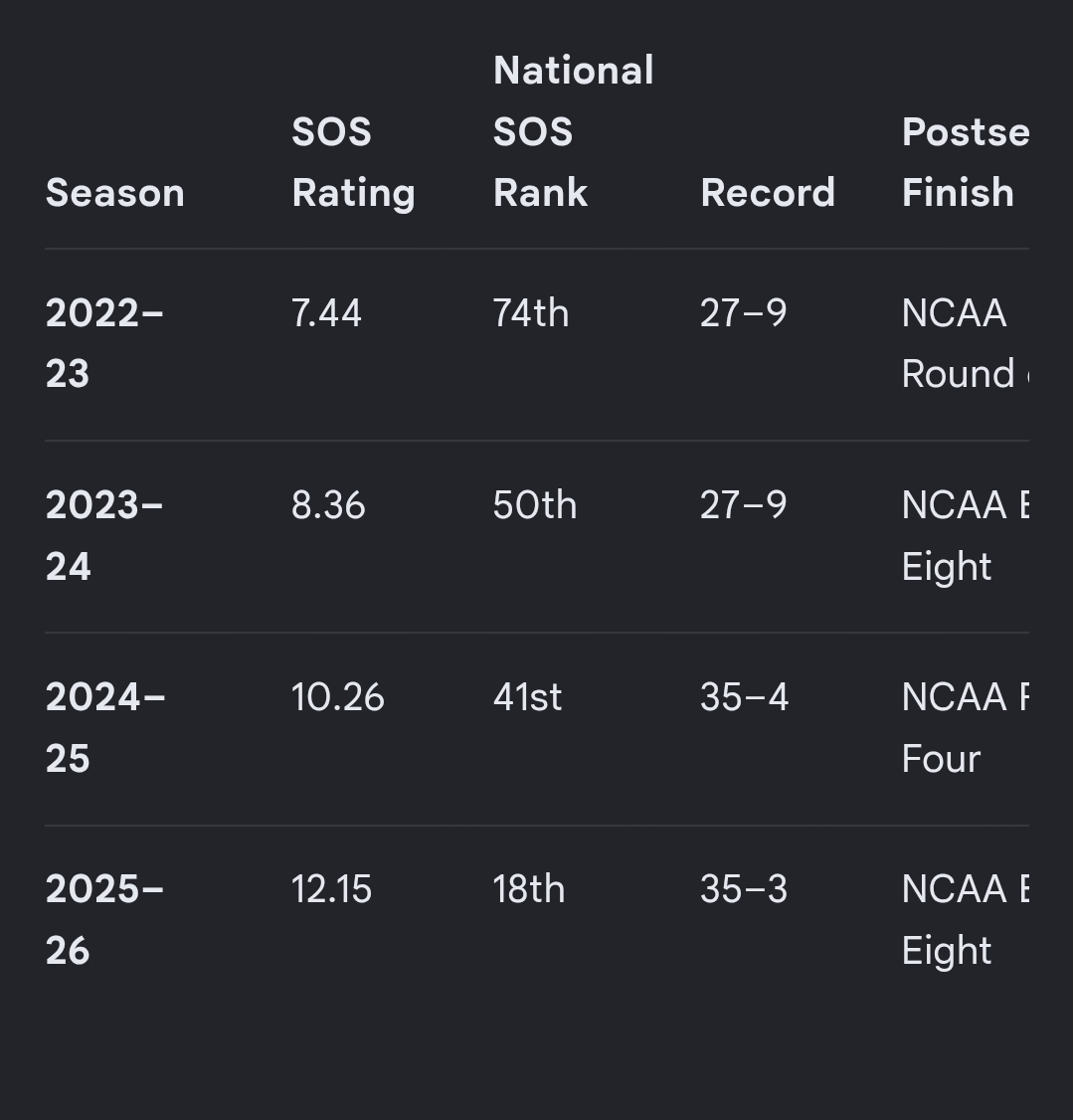Select the 2025–26 season row label

[x=105, y=920]
